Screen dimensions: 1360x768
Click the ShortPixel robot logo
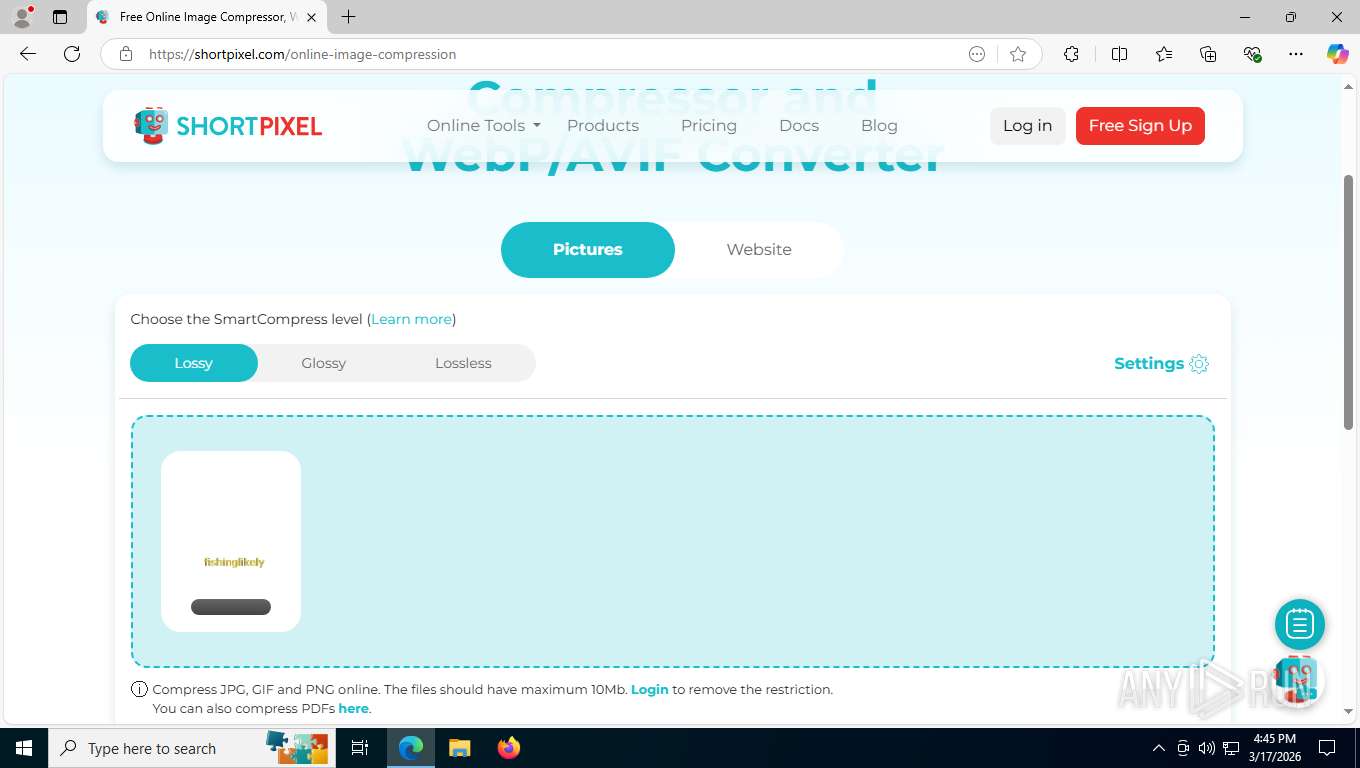(228, 126)
